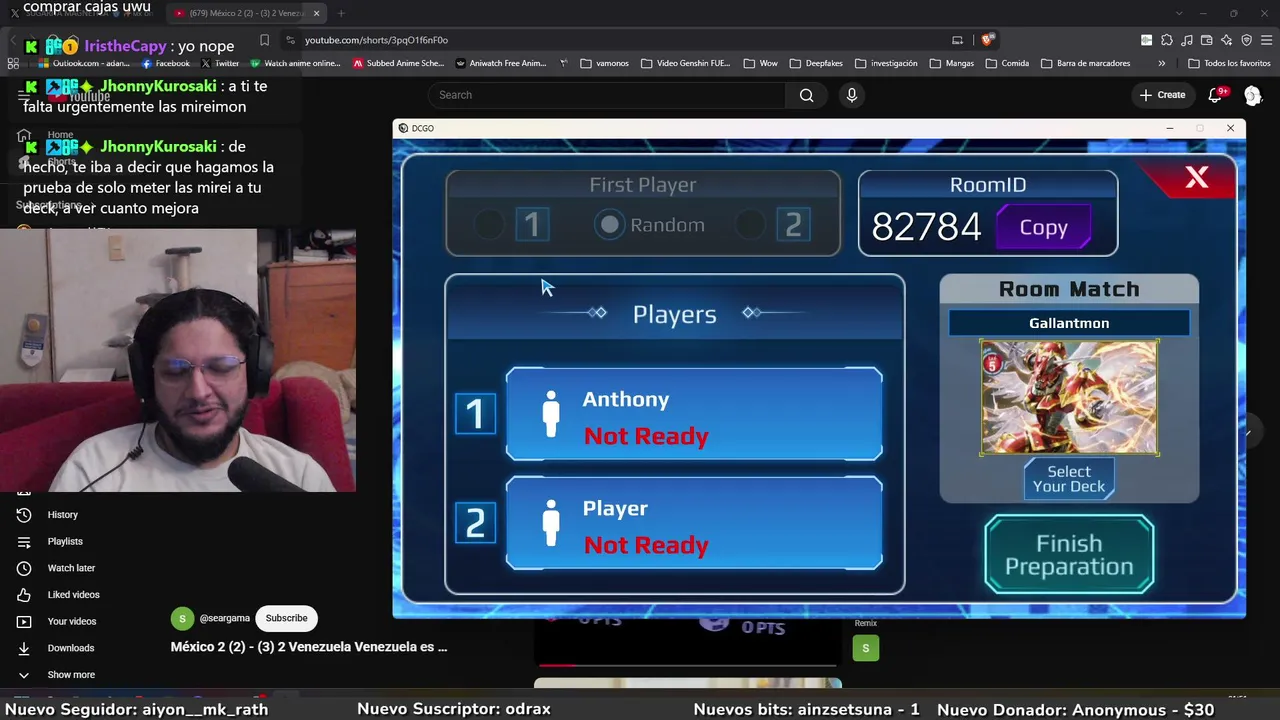Click the video progress bar
Screen dimensions: 1280x720
pos(688,664)
